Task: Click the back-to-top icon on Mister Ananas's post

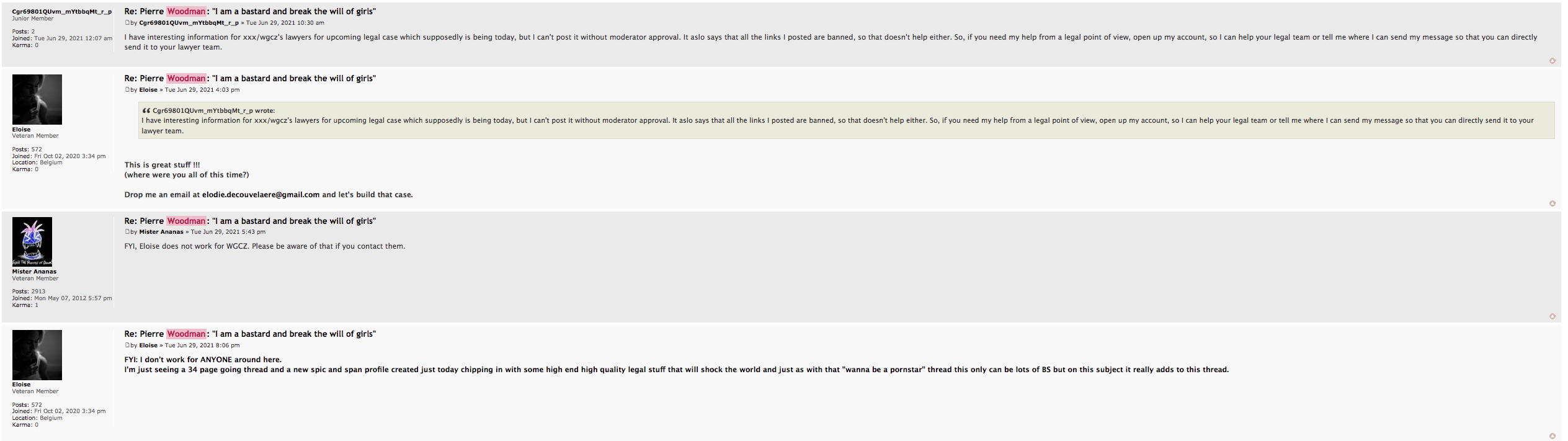Action: pos(1552,316)
